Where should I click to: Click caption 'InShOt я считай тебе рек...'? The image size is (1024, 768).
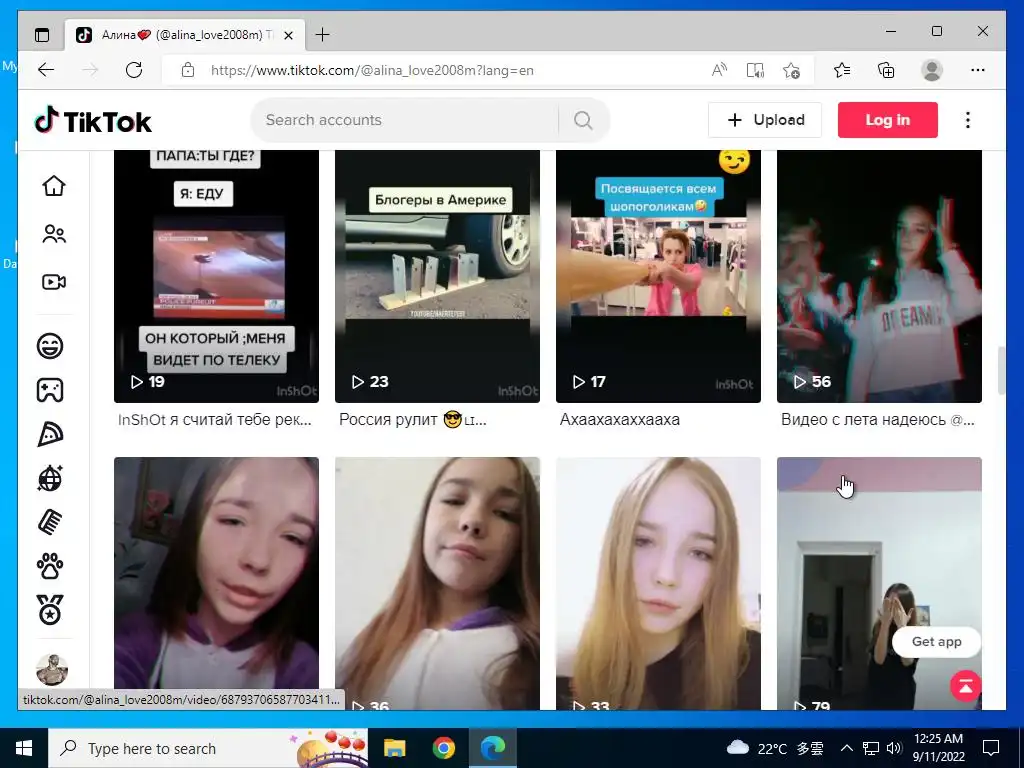click(215, 420)
